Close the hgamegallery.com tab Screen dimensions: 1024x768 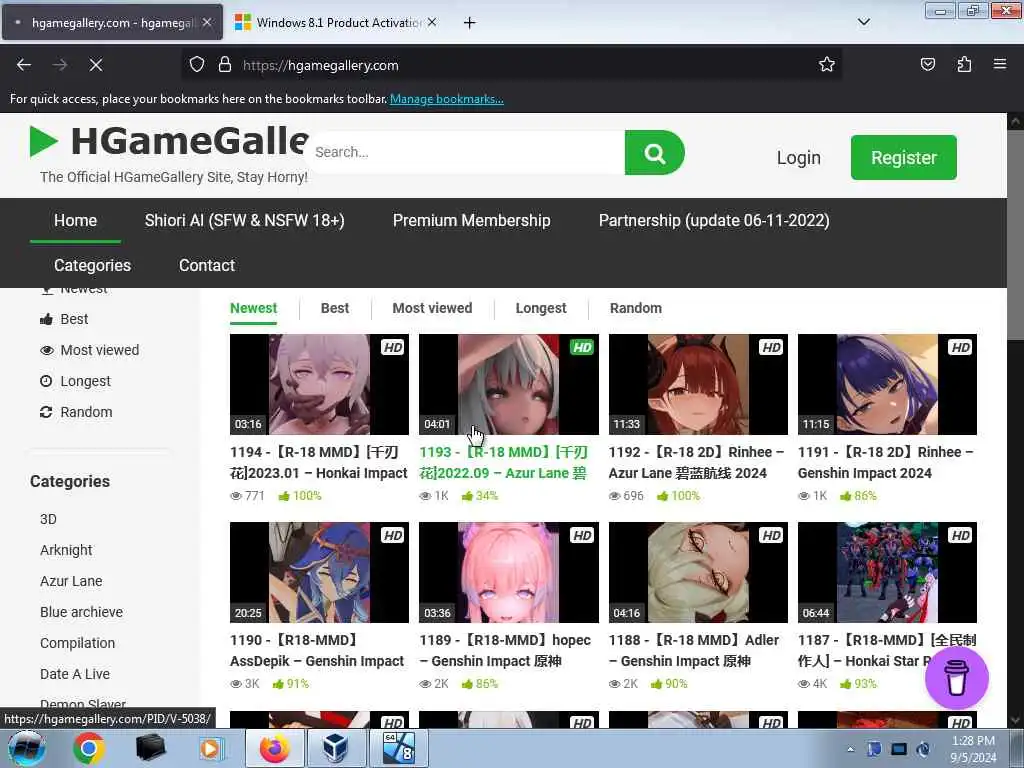tap(206, 22)
